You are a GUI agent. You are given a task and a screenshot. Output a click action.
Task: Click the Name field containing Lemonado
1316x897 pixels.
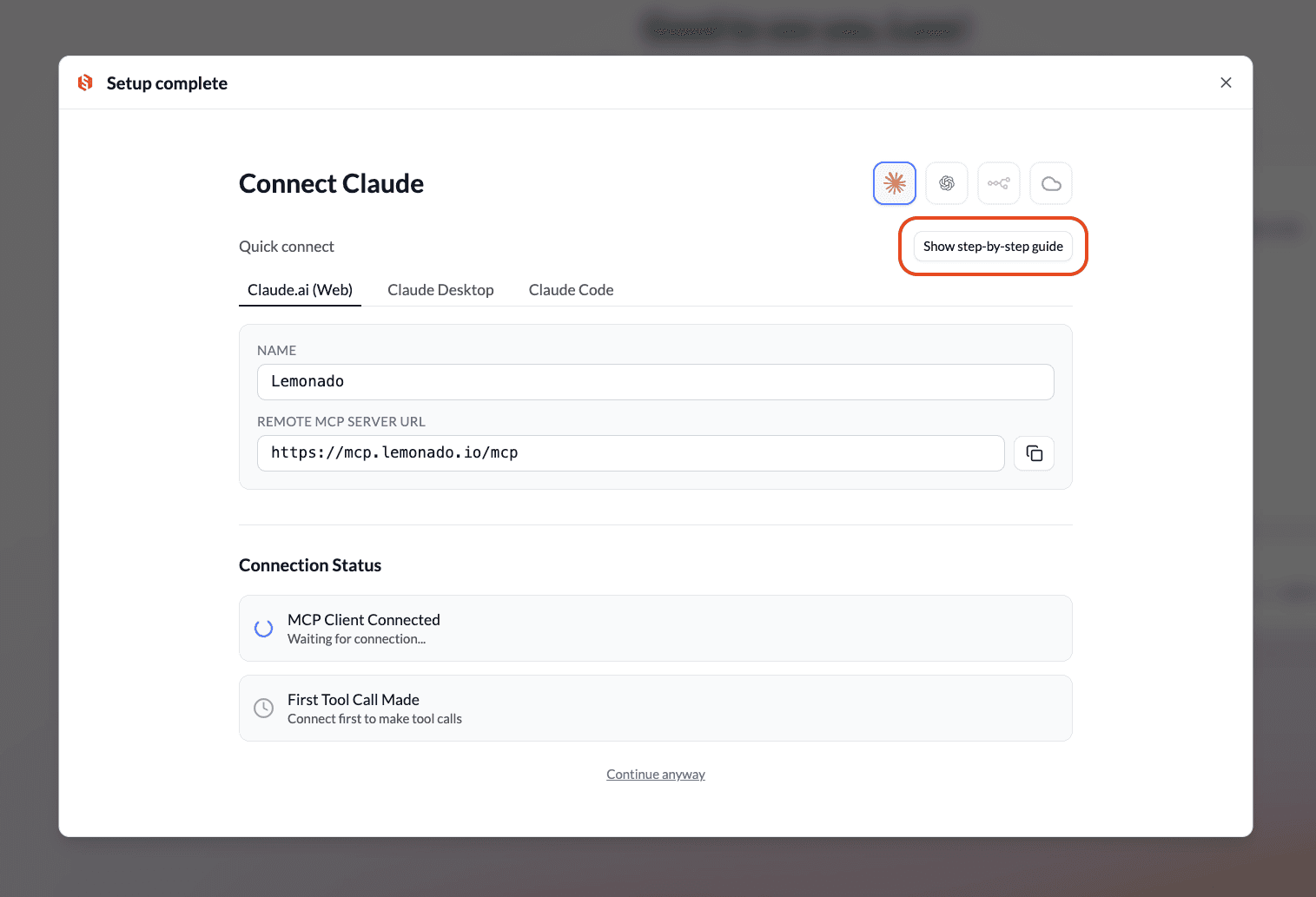click(655, 382)
